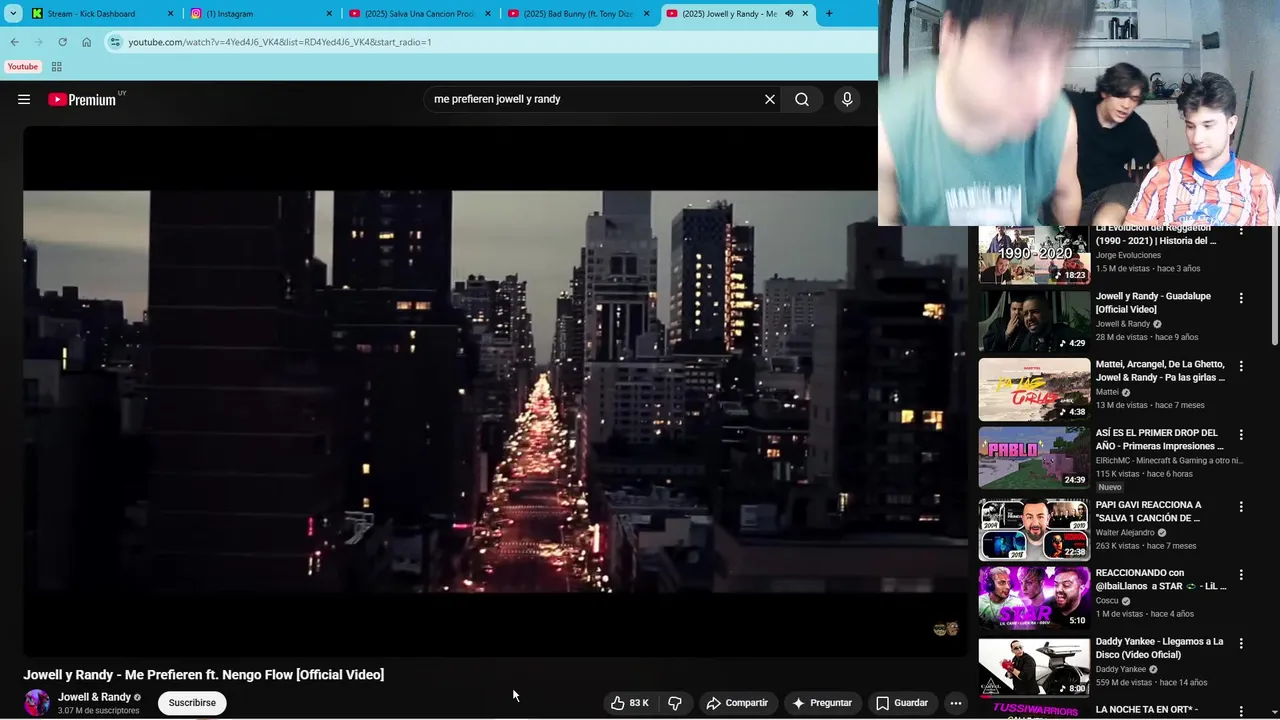Screen dimensions: 1280x720
Task: Open Compartir share dialog
Action: tap(737, 703)
